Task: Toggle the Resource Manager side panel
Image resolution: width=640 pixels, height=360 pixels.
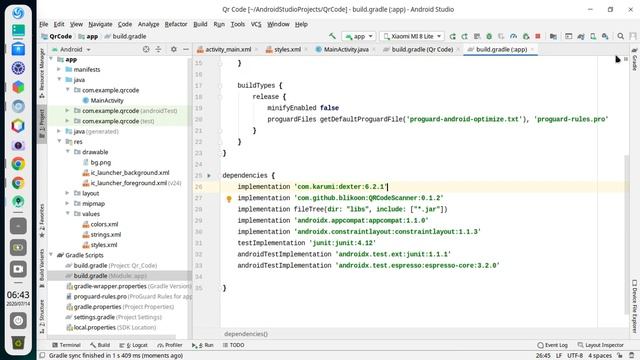Action: (42, 73)
